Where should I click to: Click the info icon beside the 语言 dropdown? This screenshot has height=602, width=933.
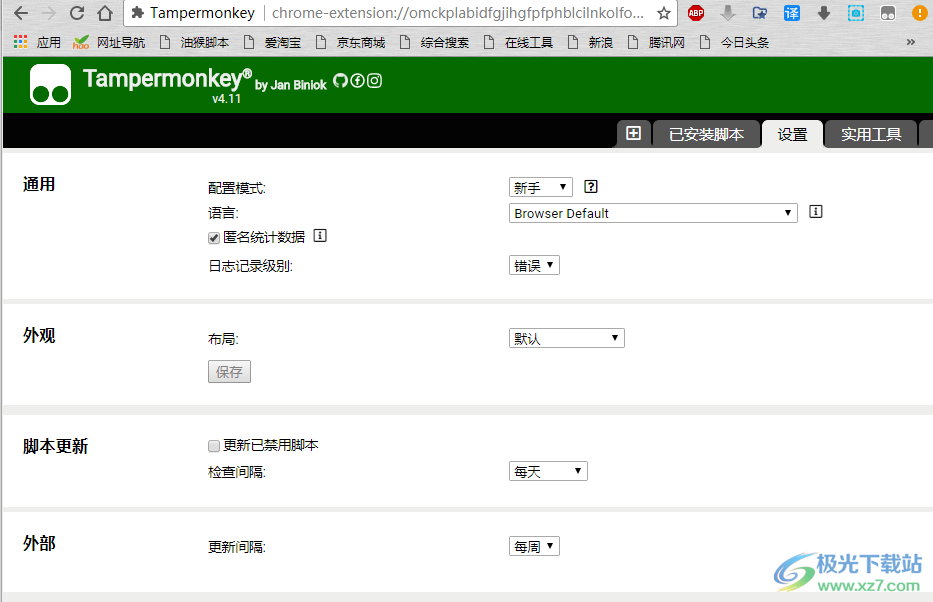tap(815, 211)
